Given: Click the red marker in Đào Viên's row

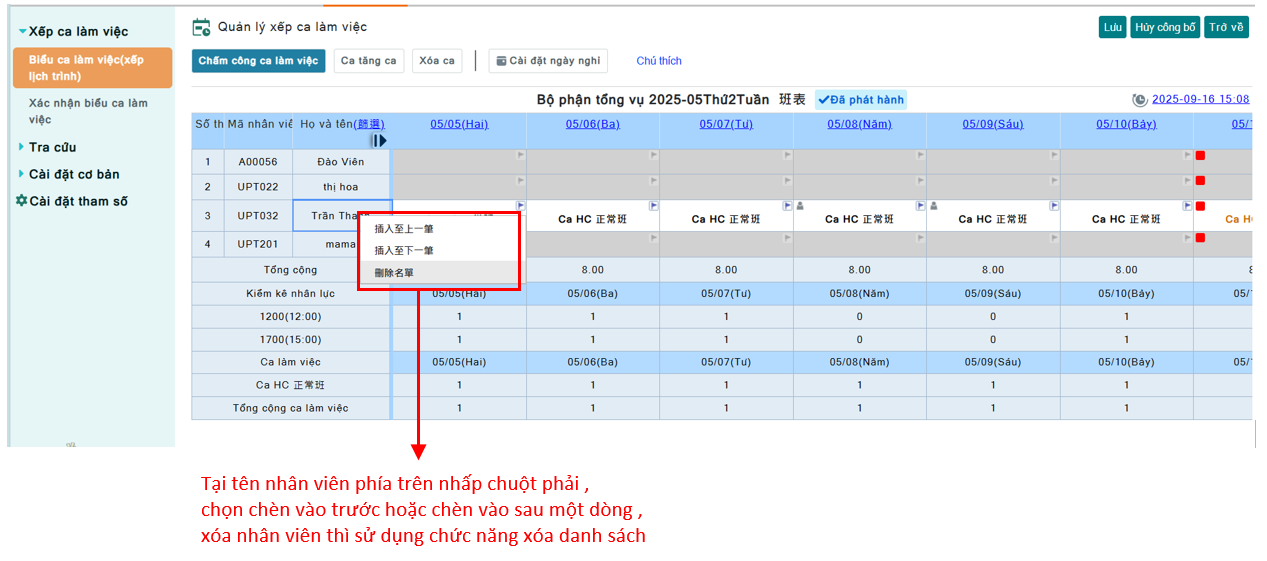Looking at the screenshot, I should (x=1200, y=156).
